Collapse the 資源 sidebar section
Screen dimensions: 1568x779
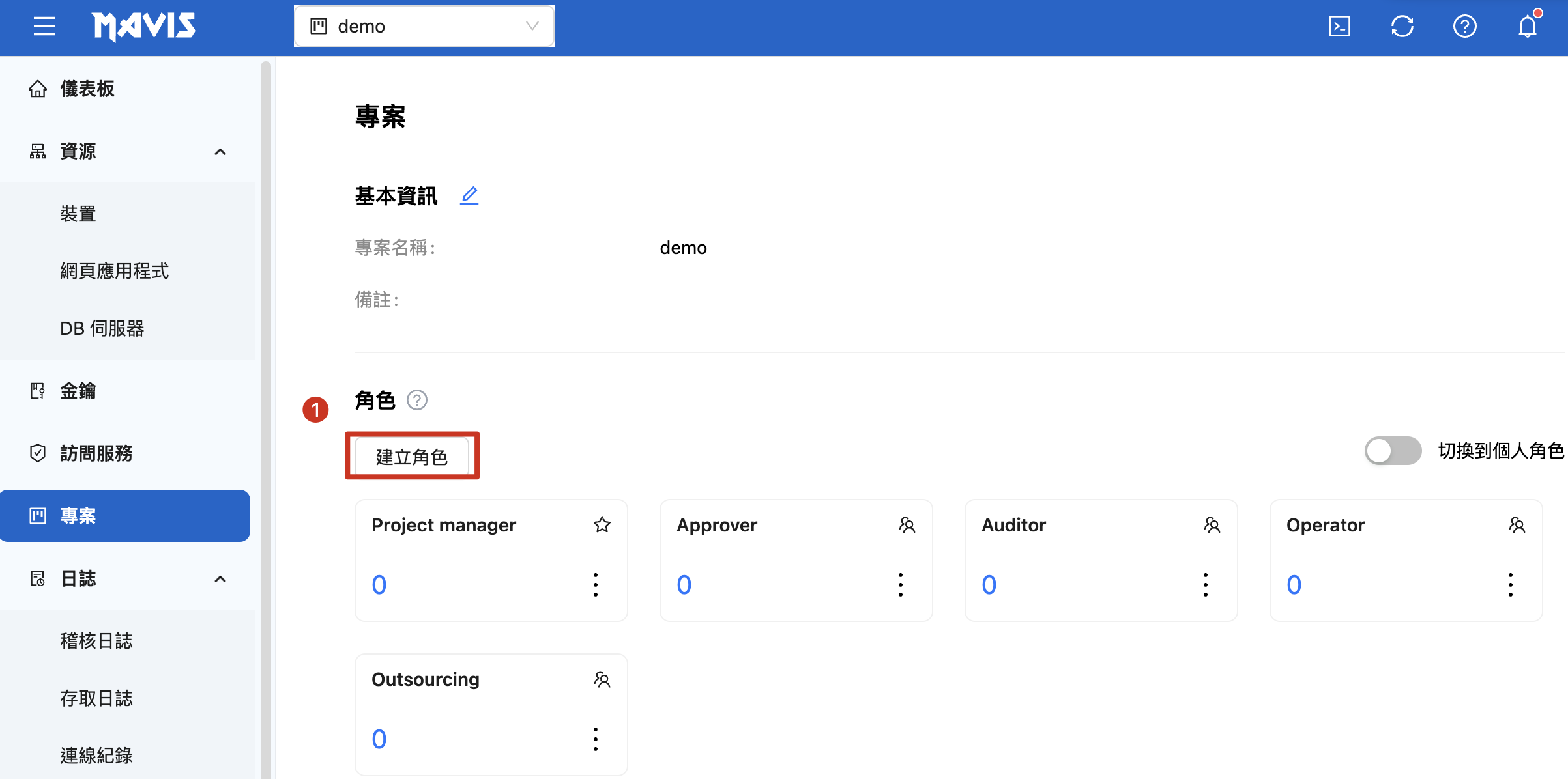220,152
